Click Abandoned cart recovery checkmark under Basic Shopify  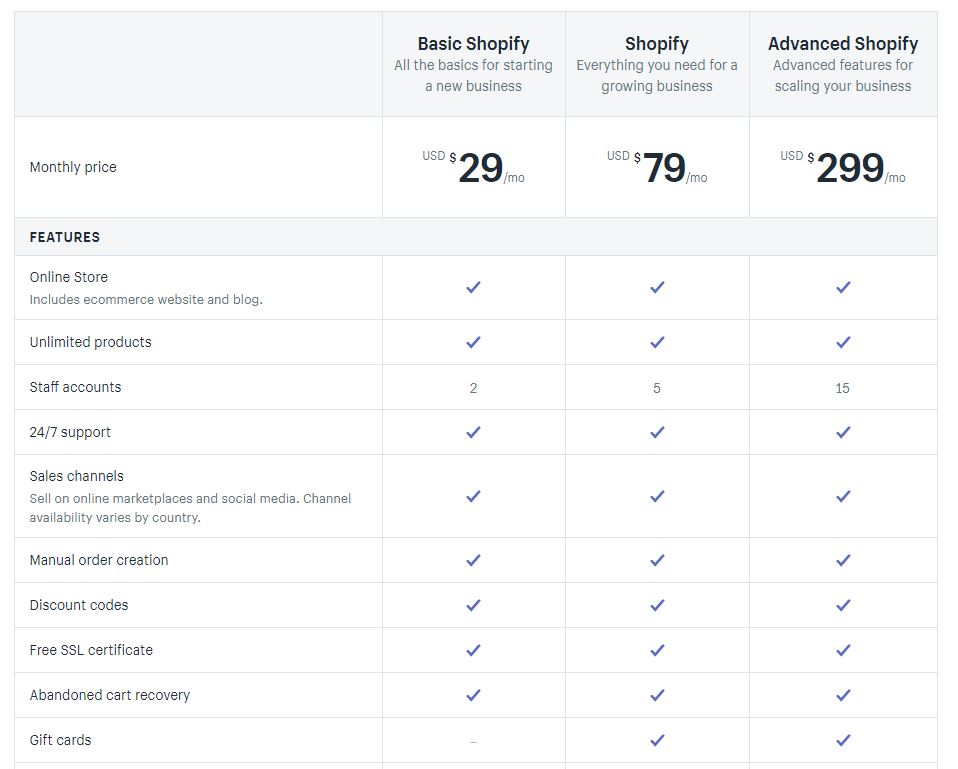(x=473, y=695)
